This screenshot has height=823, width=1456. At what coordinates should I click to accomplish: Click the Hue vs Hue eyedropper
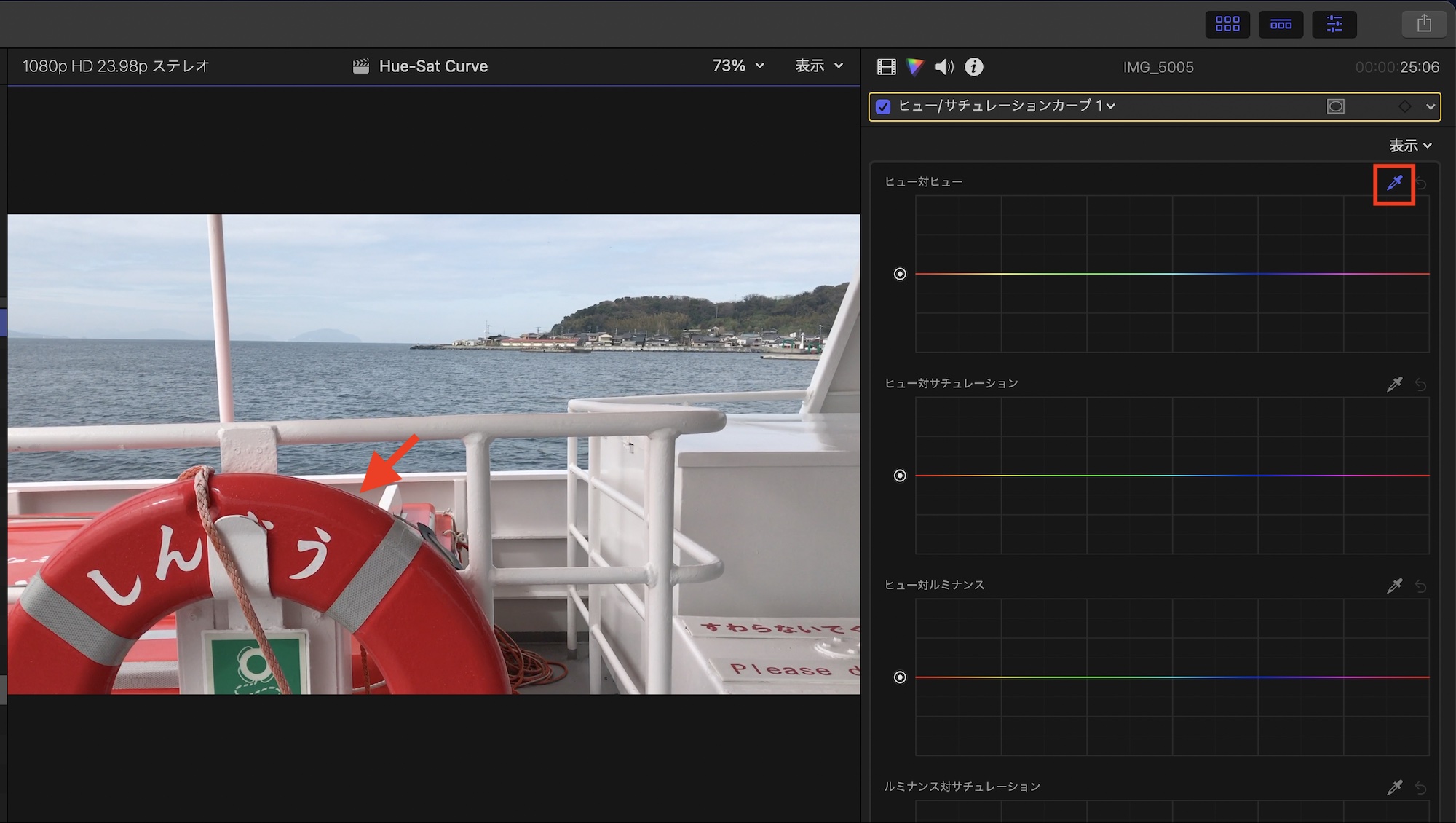(1394, 184)
